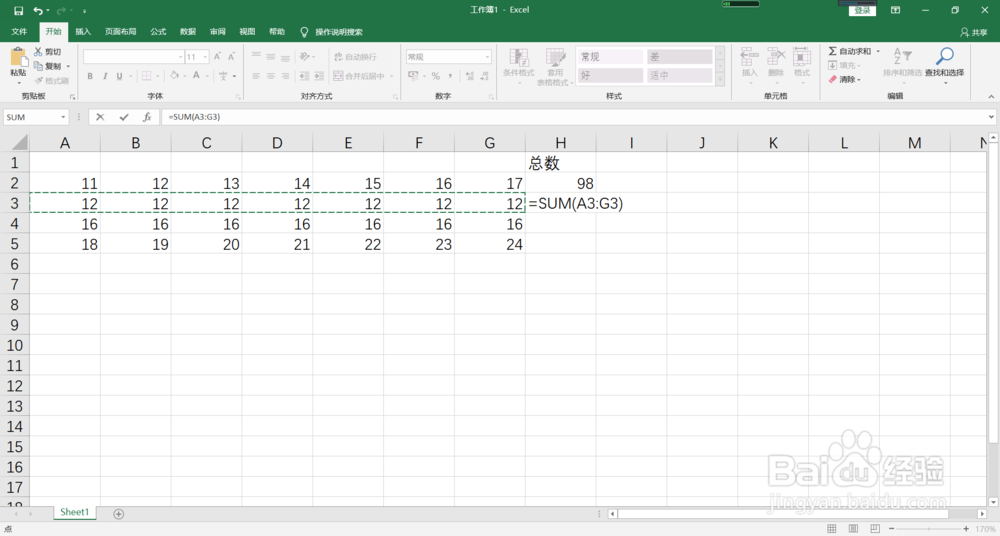Click the decrease indent icon

(304, 76)
